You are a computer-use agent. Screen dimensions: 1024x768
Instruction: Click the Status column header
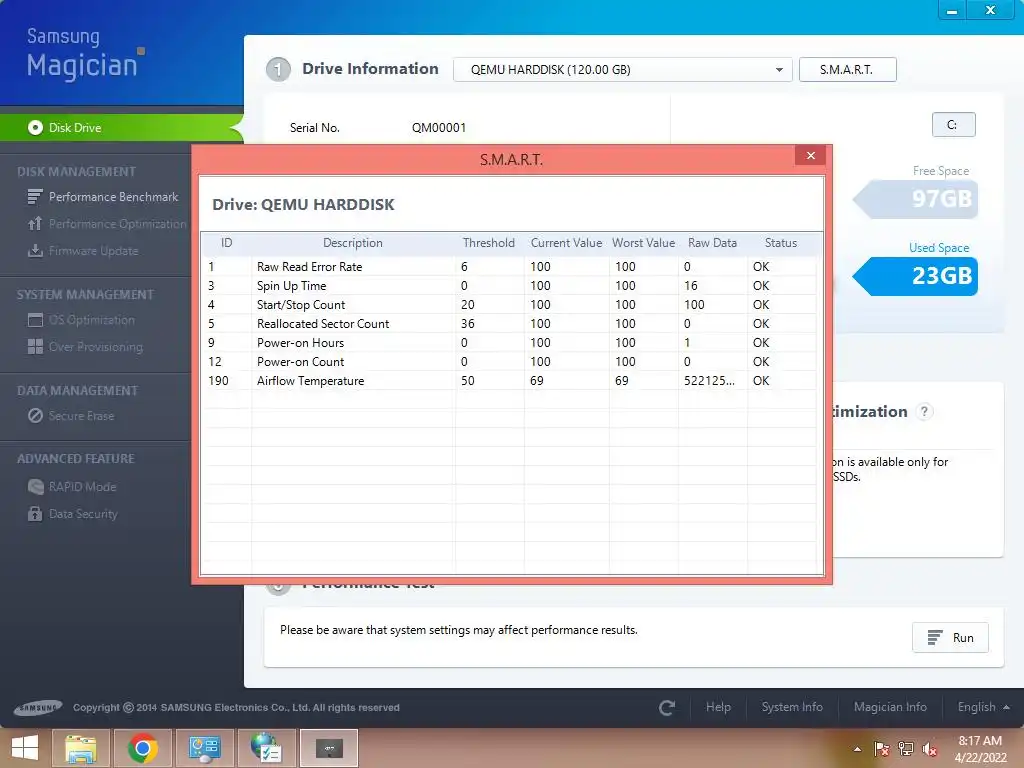tap(781, 243)
